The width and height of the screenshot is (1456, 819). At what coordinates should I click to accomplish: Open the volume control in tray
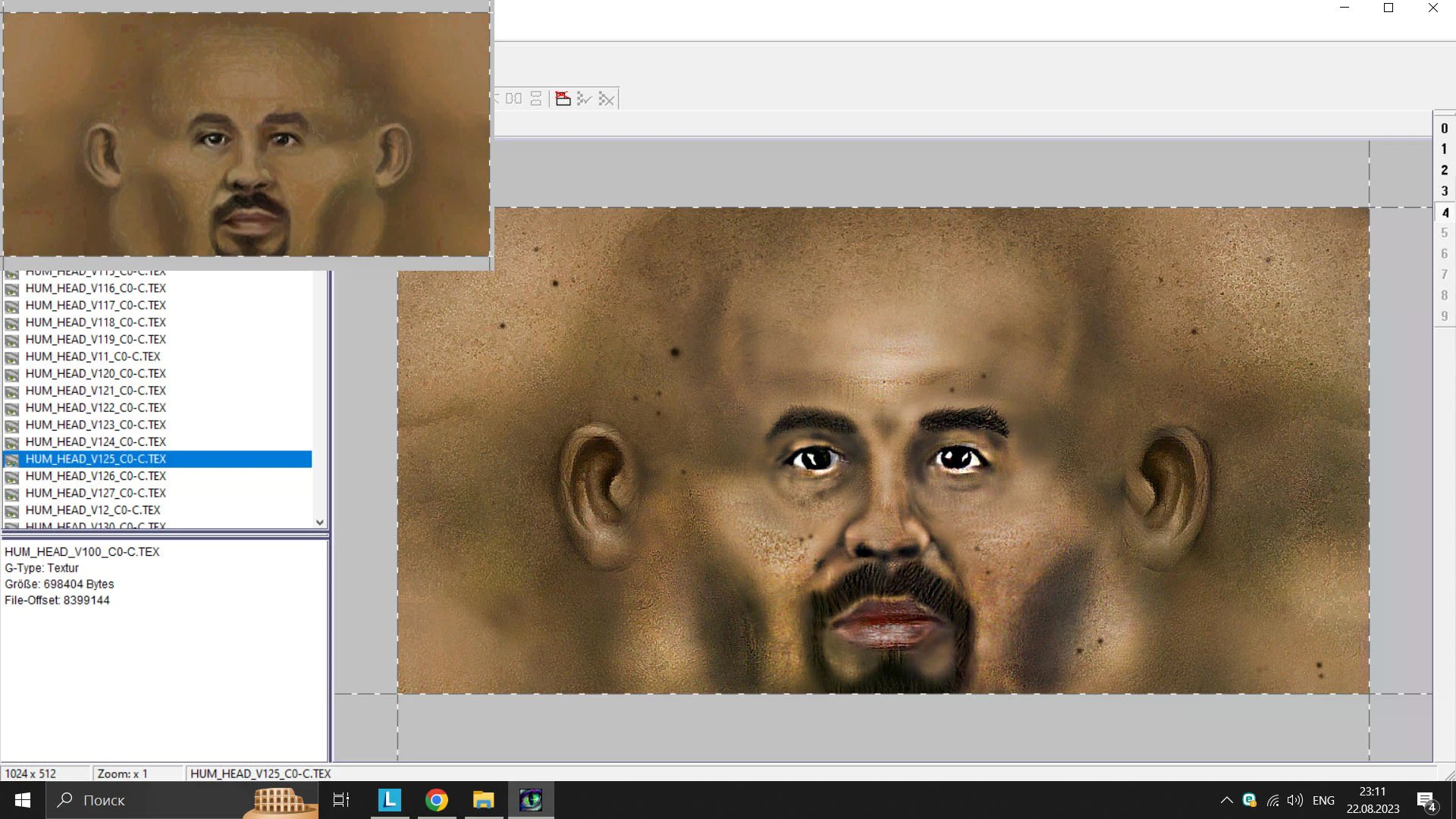pos(1295,800)
